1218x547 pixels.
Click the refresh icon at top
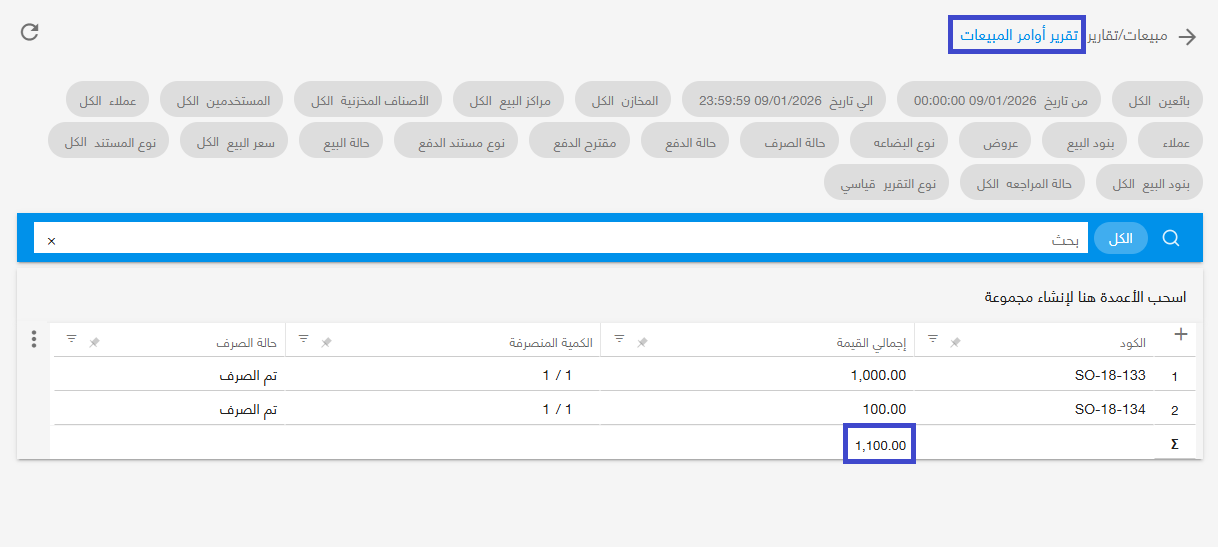30,32
